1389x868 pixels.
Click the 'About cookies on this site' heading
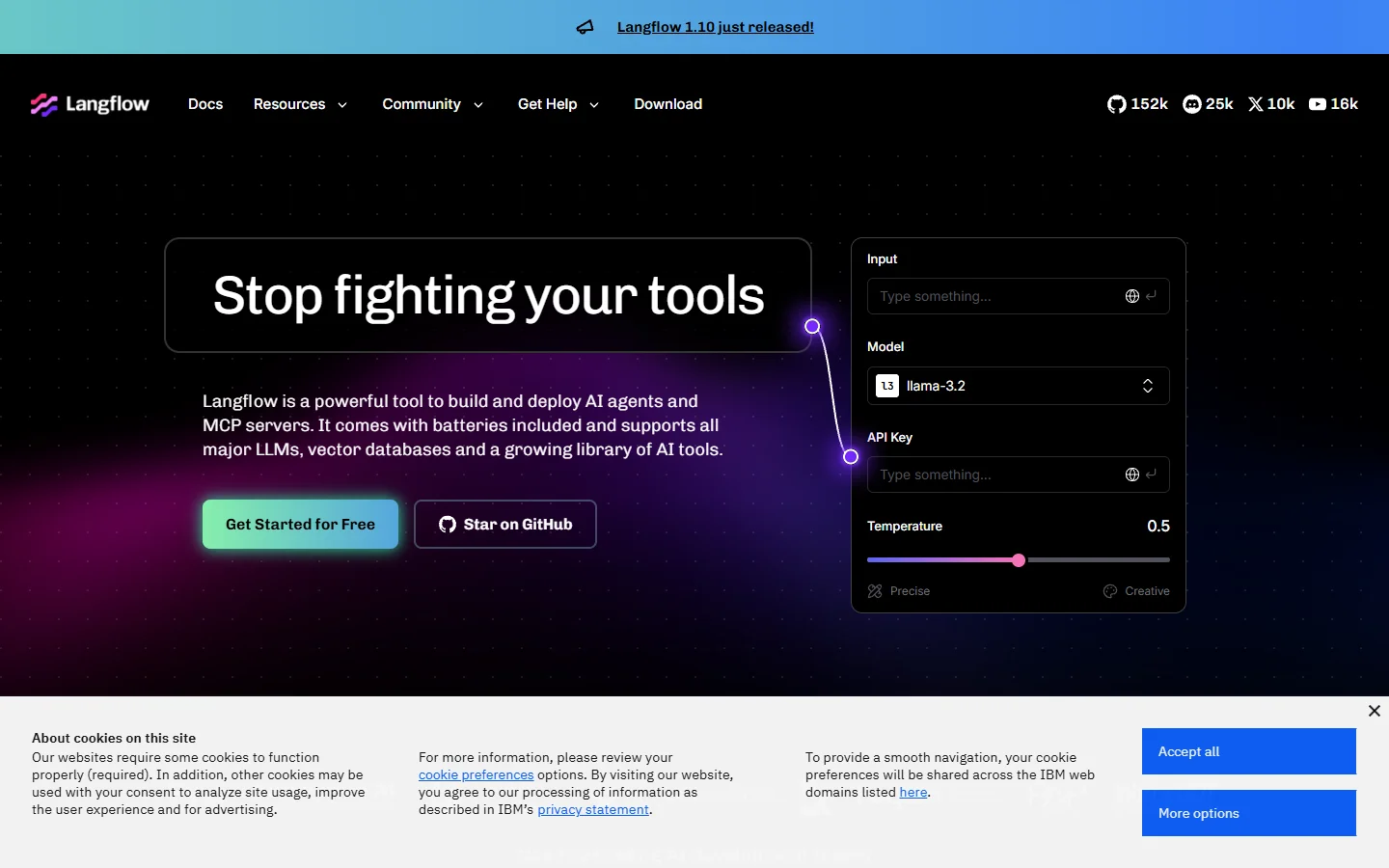coord(114,738)
